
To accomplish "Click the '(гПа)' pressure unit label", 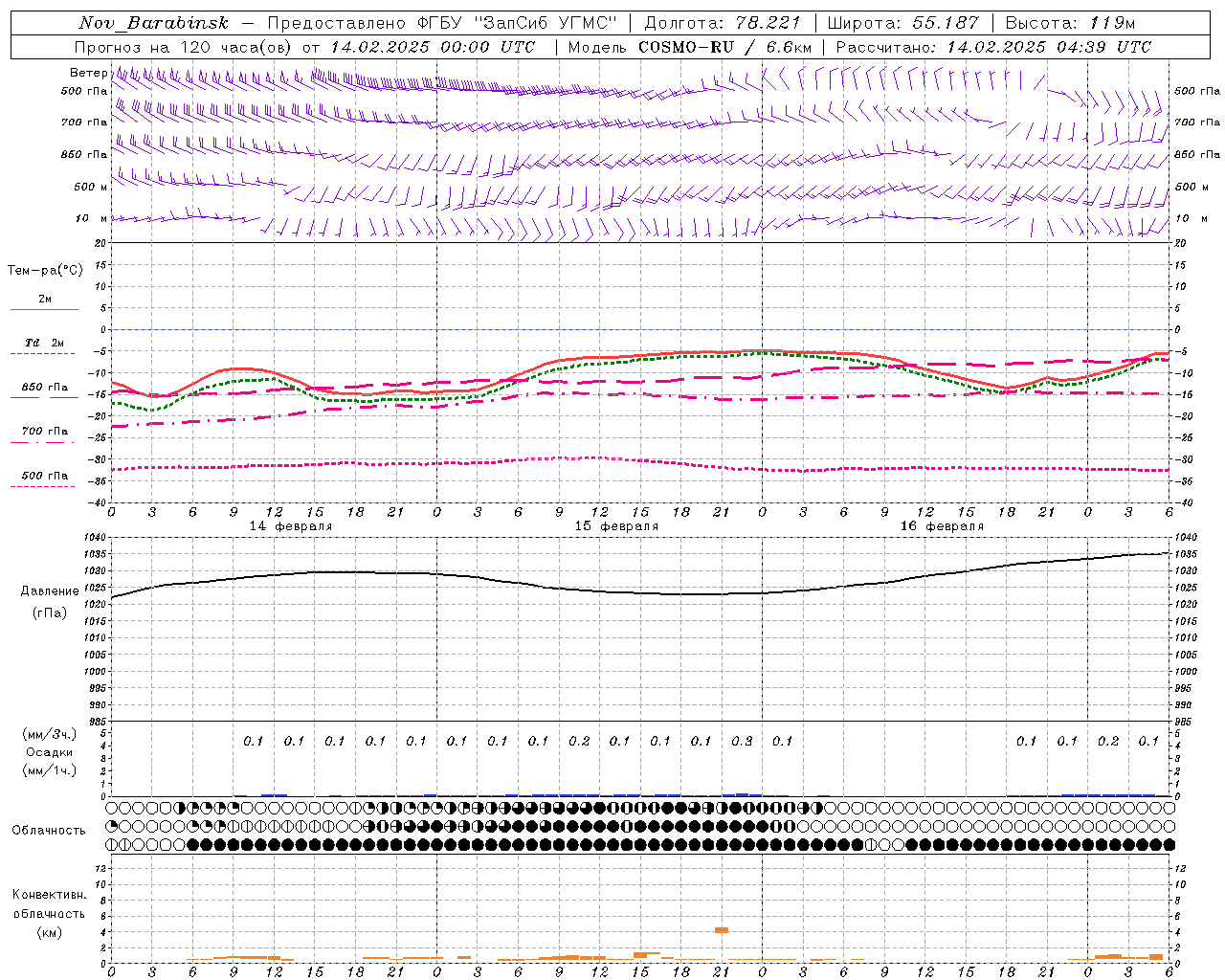I will pos(50,612).
